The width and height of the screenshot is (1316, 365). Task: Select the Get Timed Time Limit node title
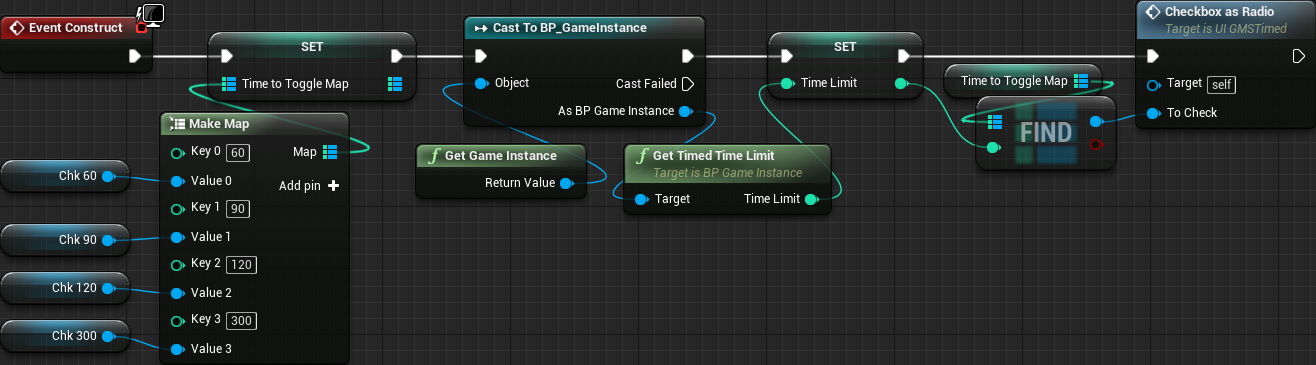point(714,156)
